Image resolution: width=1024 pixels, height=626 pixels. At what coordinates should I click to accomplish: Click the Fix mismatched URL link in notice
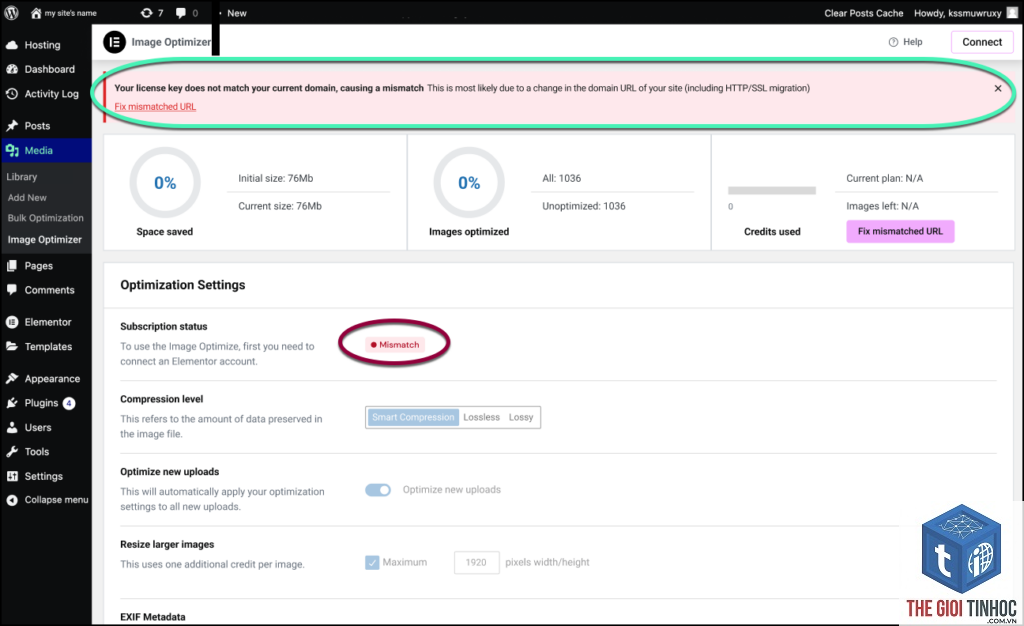(155, 106)
